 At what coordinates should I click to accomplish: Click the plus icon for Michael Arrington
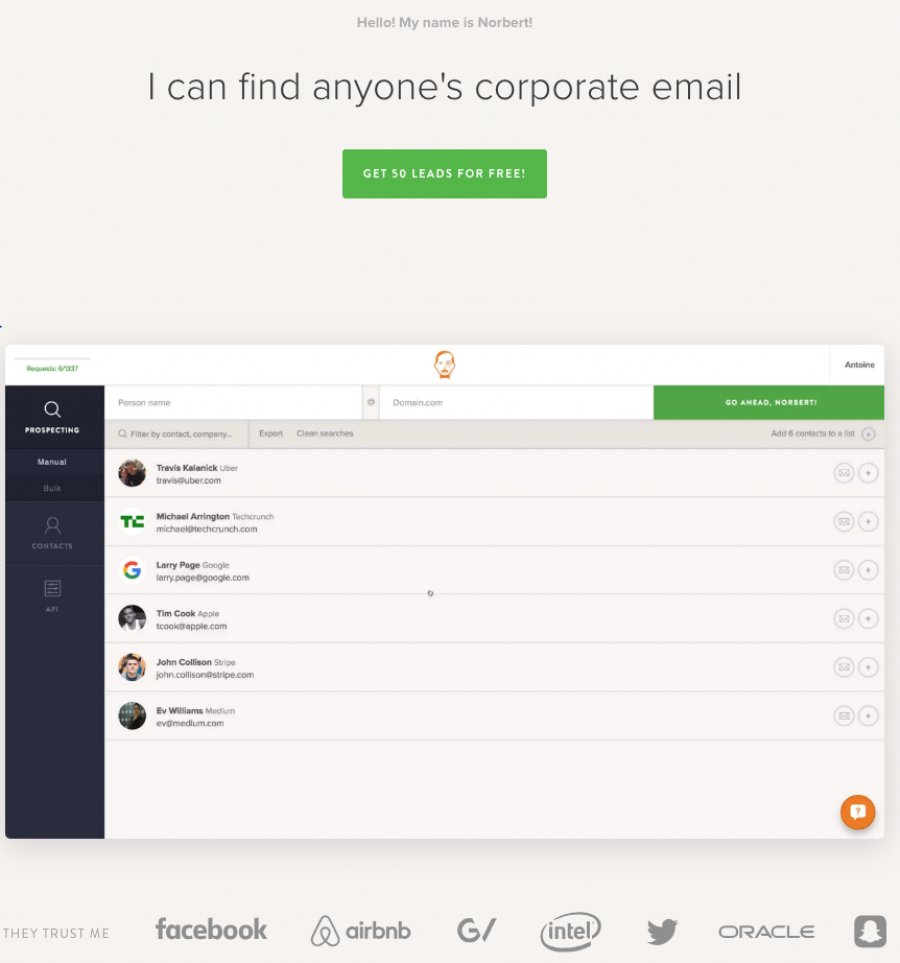tap(868, 521)
